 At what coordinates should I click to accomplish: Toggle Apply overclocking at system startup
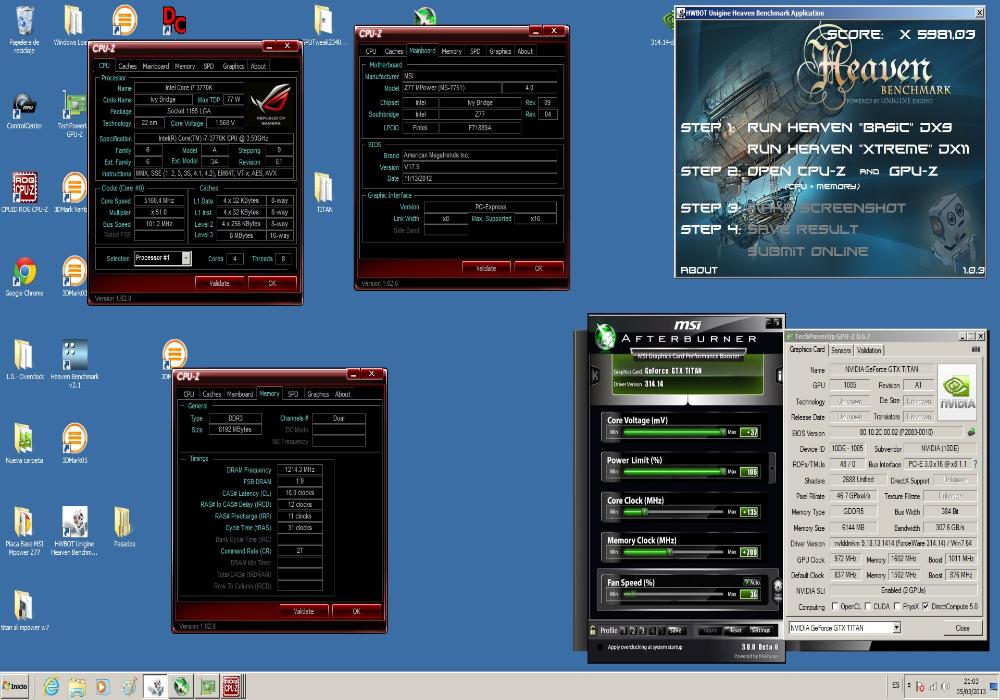coord(599,647)
